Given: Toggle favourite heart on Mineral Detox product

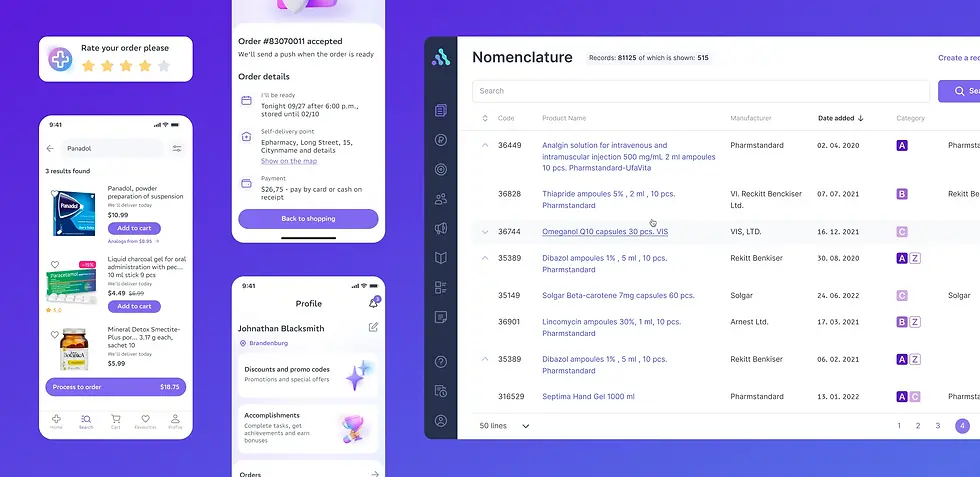Looking at the screenshot, I should click(54, 335).
